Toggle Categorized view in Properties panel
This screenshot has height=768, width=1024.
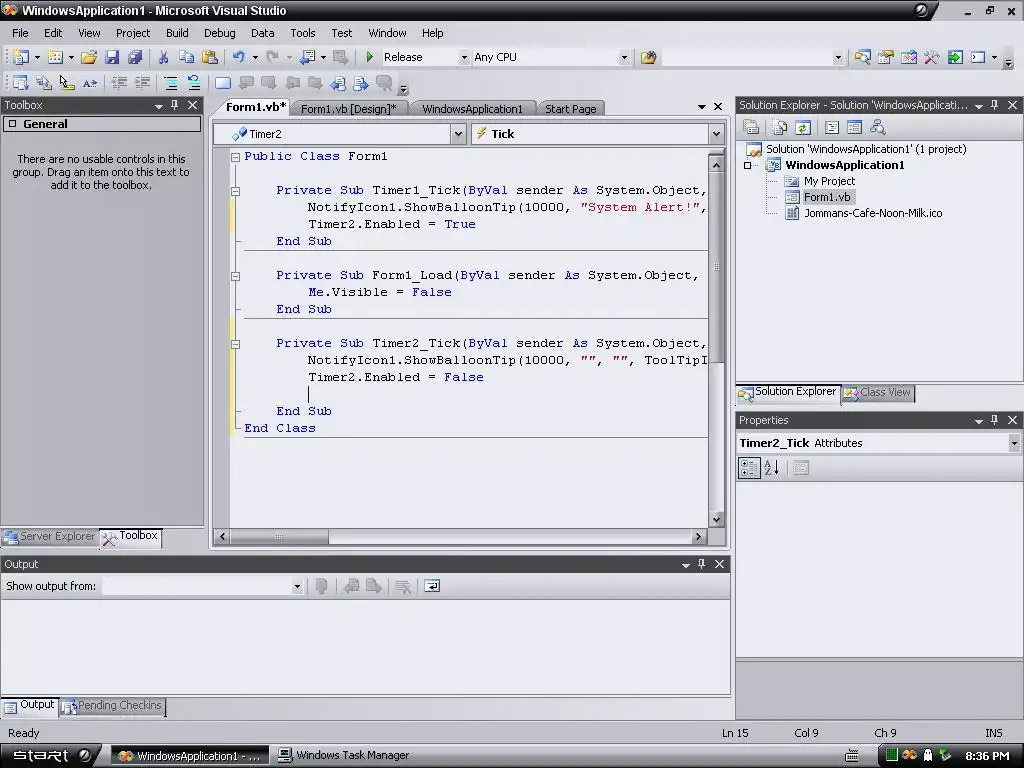pyautogui.click(x=748, y=468)
